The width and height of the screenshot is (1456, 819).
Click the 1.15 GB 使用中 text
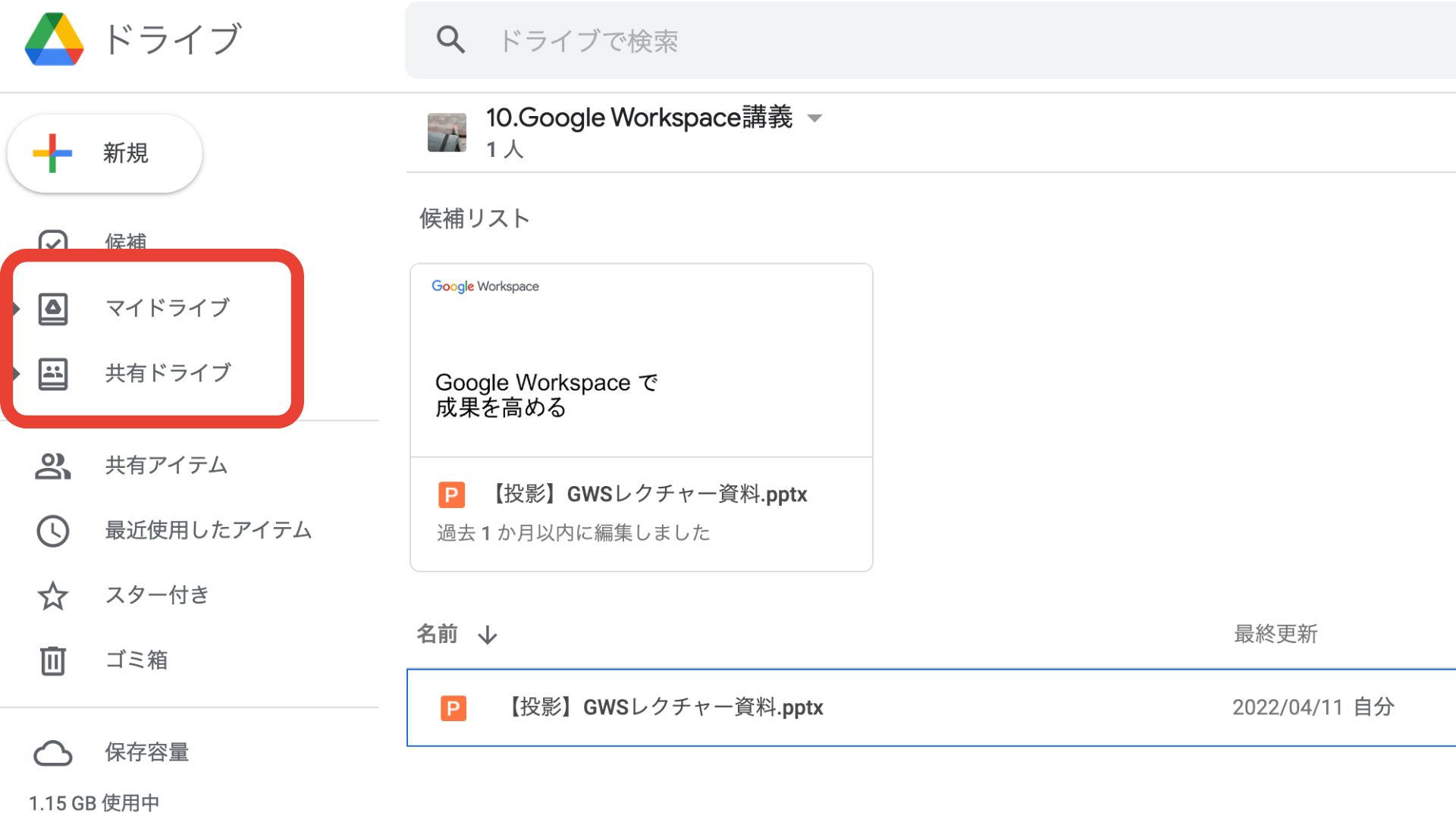point(94,803)
